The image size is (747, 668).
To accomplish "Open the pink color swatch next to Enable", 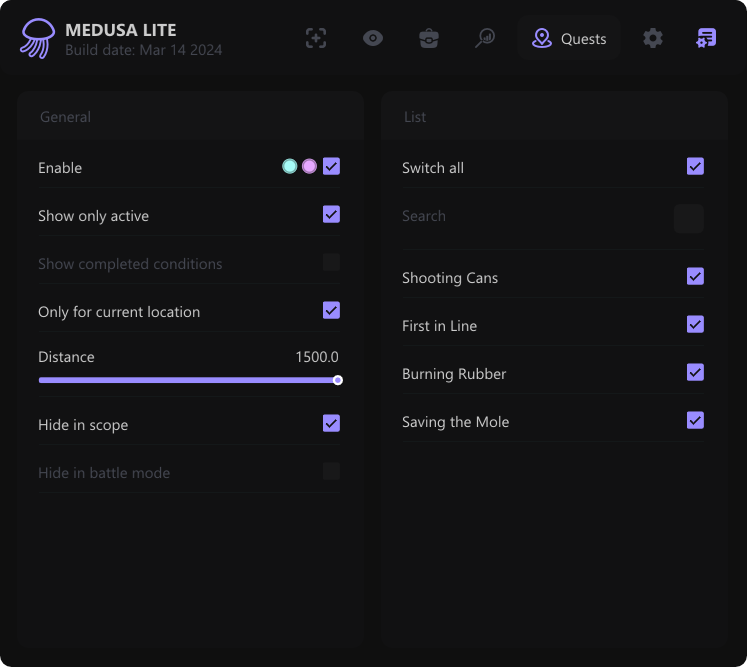I will (x=310, y=166).
